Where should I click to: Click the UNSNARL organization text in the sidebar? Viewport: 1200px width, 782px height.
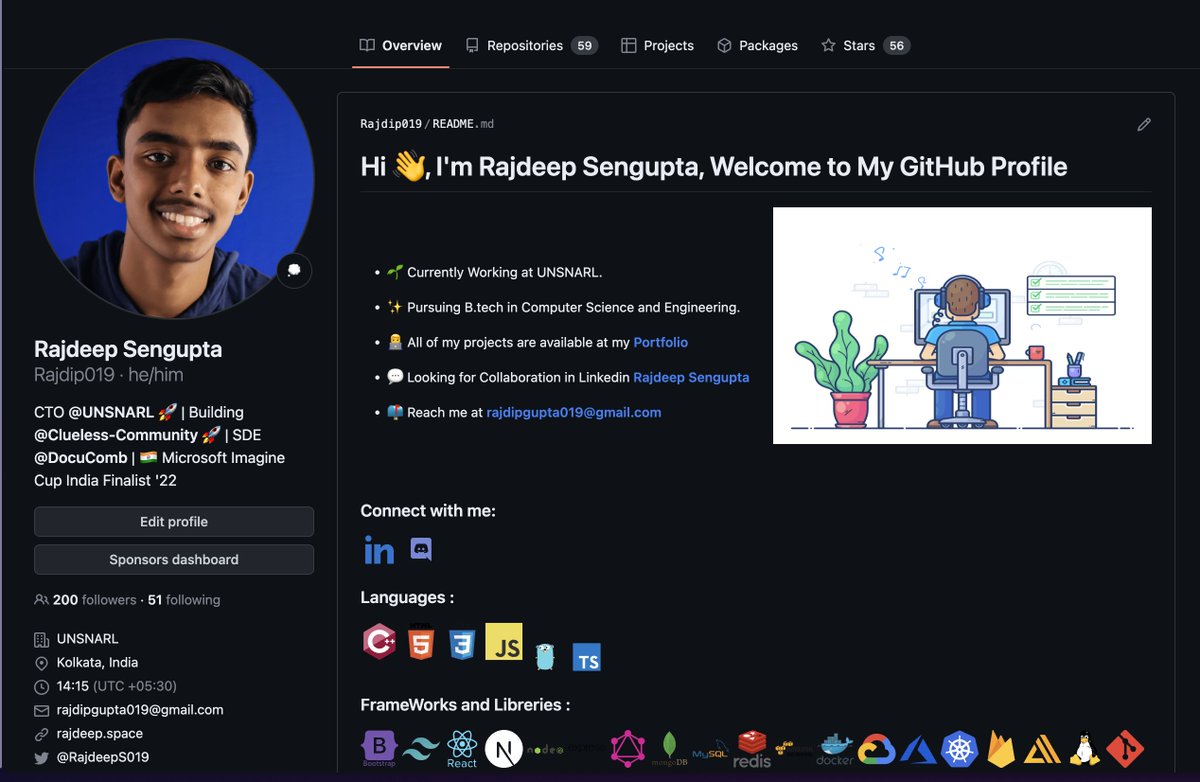pos(88,639)
